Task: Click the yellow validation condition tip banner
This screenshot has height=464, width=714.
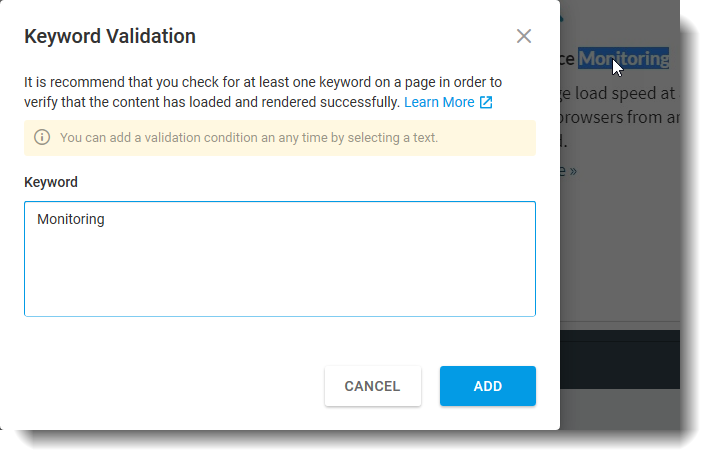Action: tap(280, 138)
